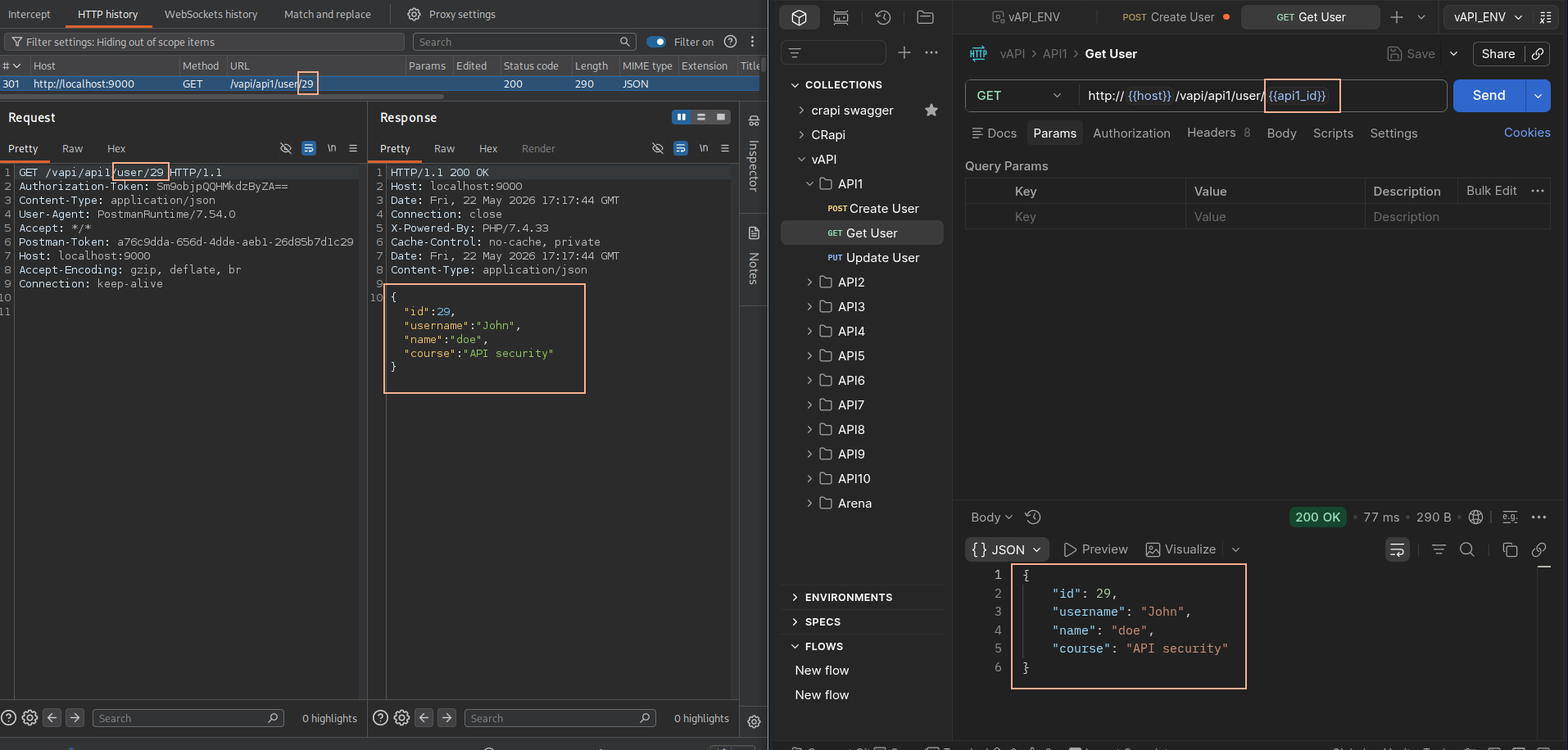This screenshot has height=750, width=1568.
Task: Add new collection with plus icon
Action: click(x=904, y=52)
